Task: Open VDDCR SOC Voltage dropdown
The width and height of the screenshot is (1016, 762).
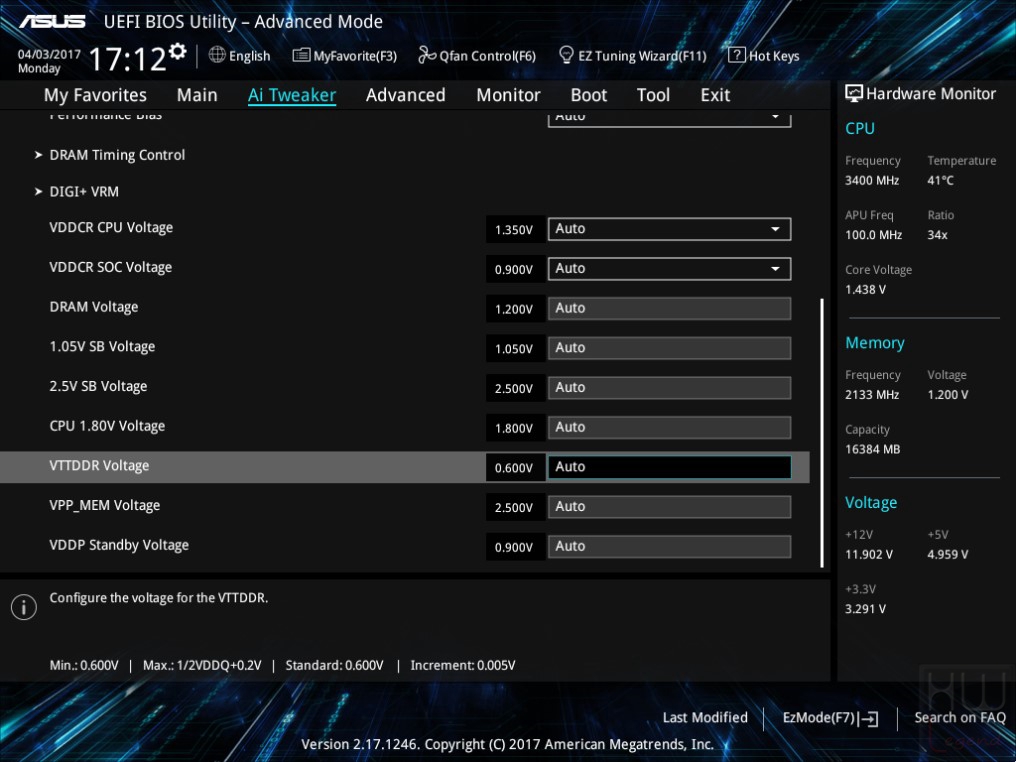Action: [x=669, y=269]
